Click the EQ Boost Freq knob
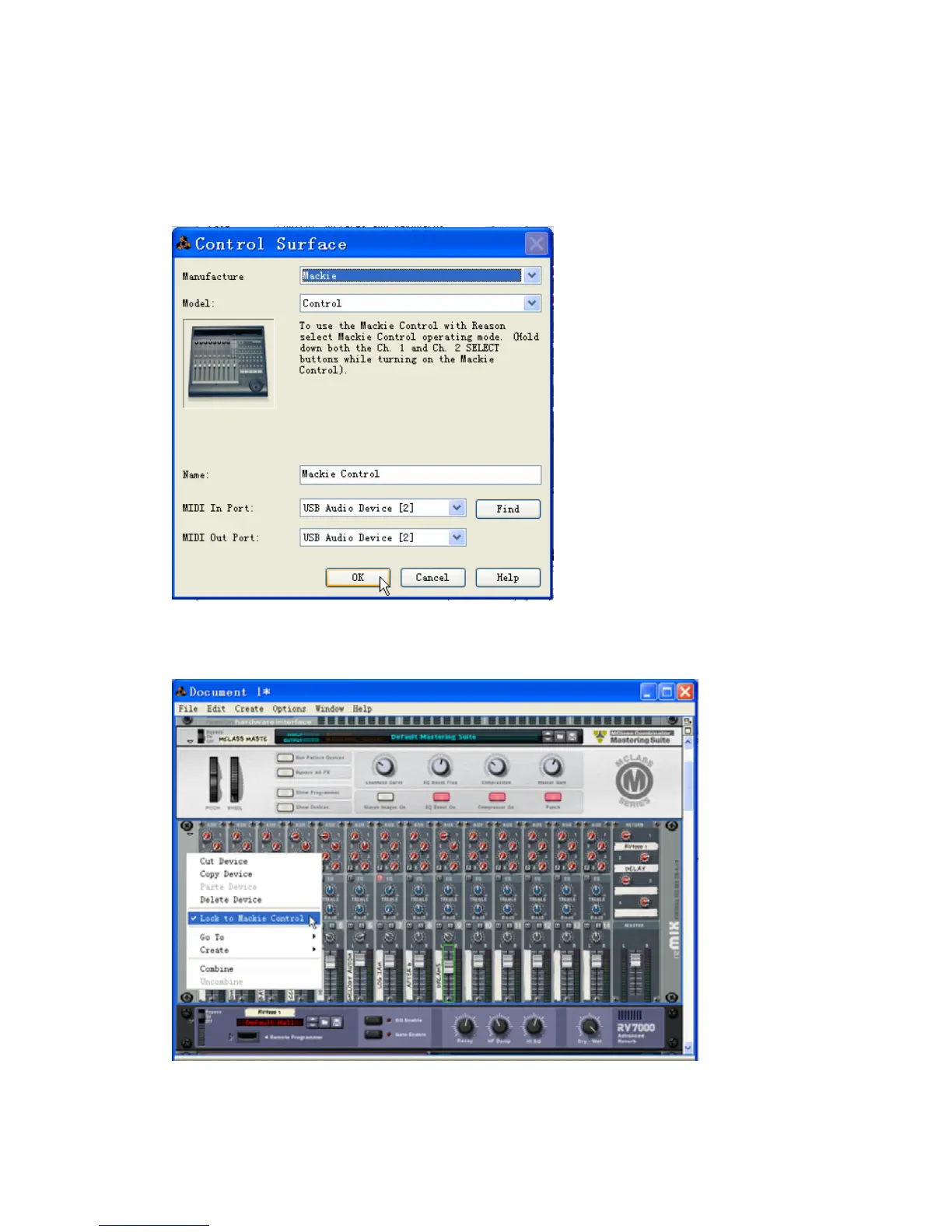The height and width of the screenshot is (1232, 952). pos(441,767)
